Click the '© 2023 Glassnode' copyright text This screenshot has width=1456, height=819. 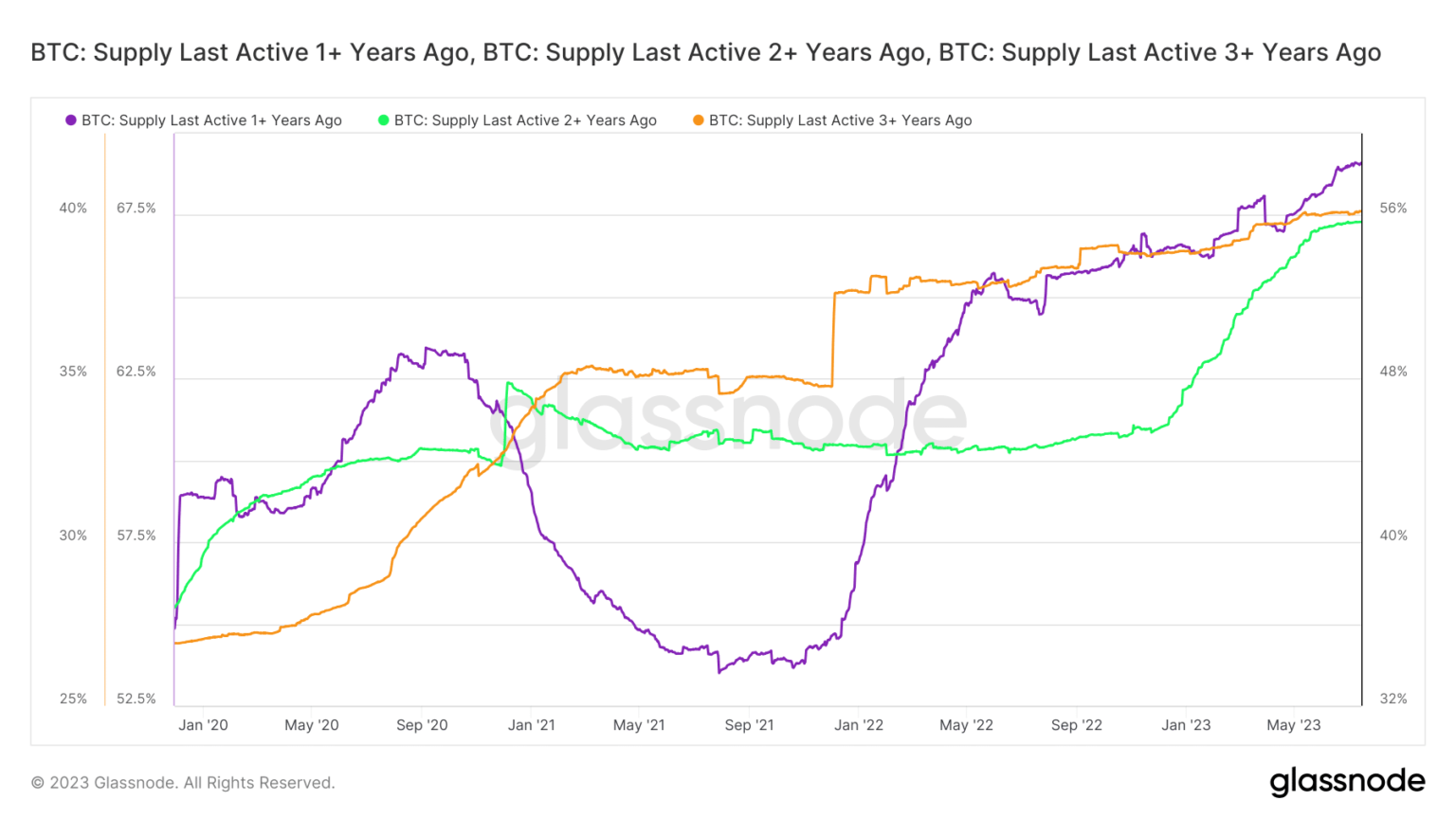183,783
